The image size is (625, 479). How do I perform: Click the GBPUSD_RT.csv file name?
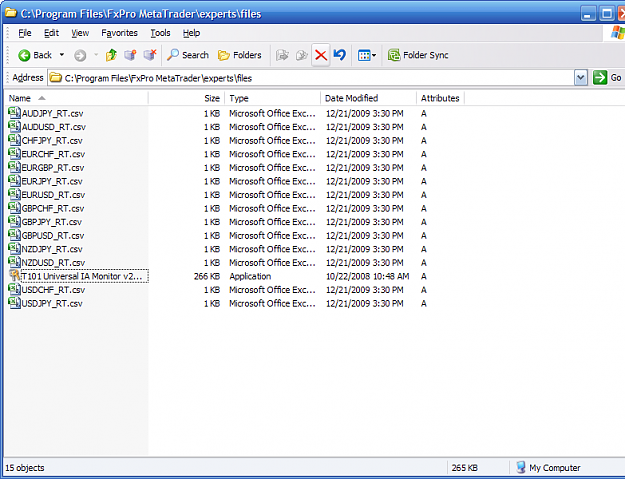click(x=53, y=236)
